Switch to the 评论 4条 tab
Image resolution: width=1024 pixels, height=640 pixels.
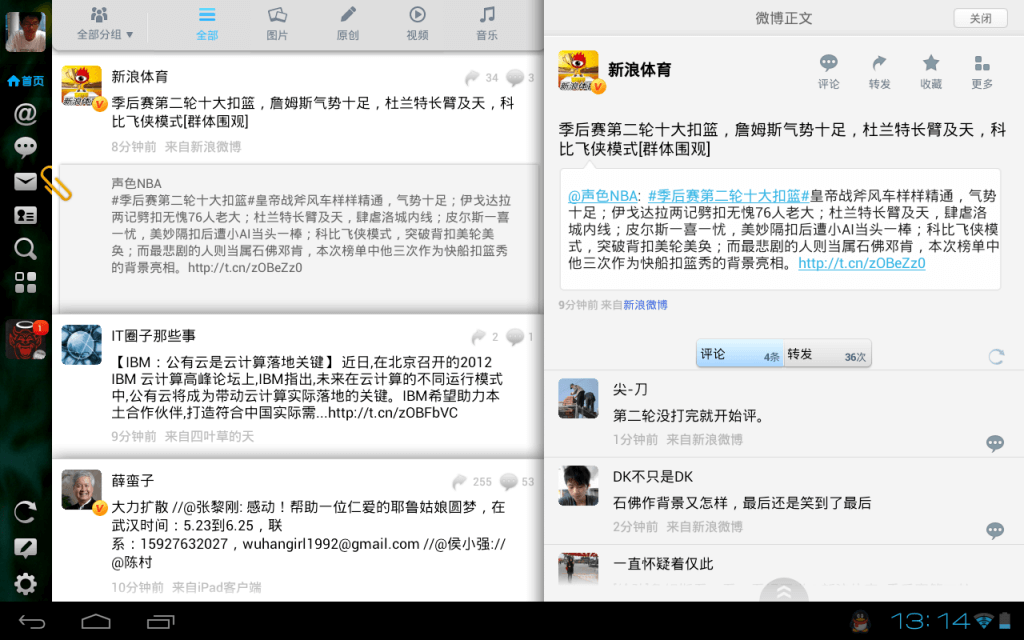pyautogui.click(x=740, y=354)
